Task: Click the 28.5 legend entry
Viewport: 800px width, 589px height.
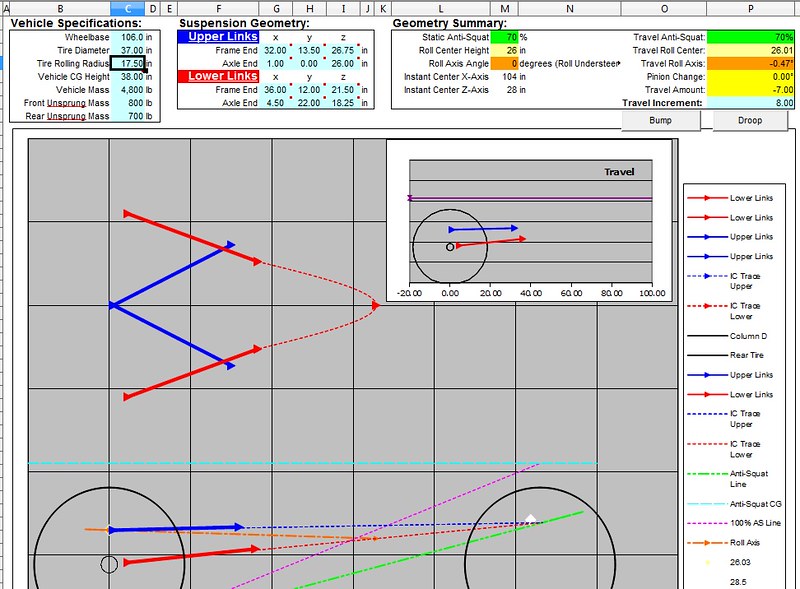Action: pos(738,582)
